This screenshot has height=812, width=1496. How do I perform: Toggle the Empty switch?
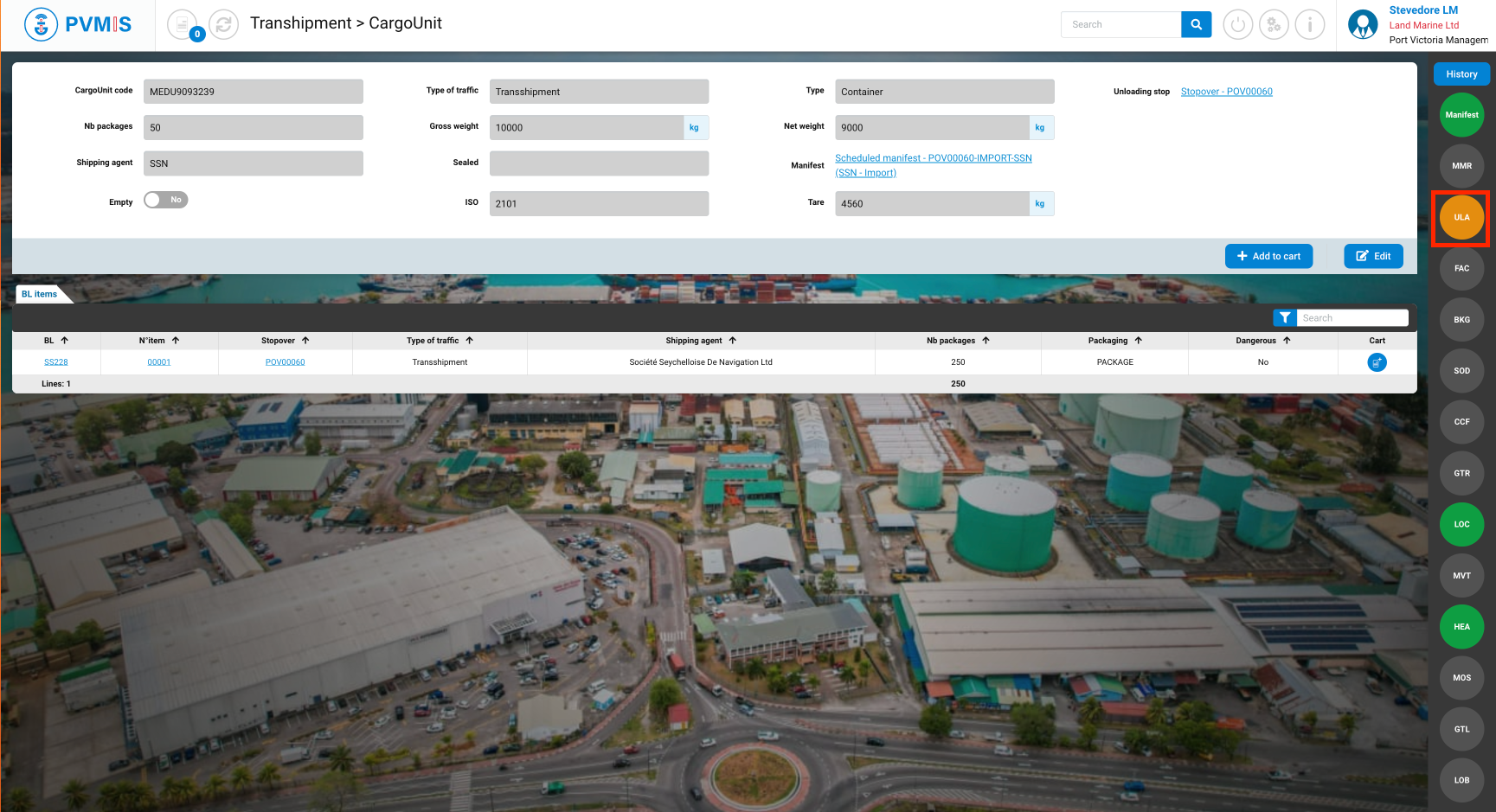coord(166,200)
